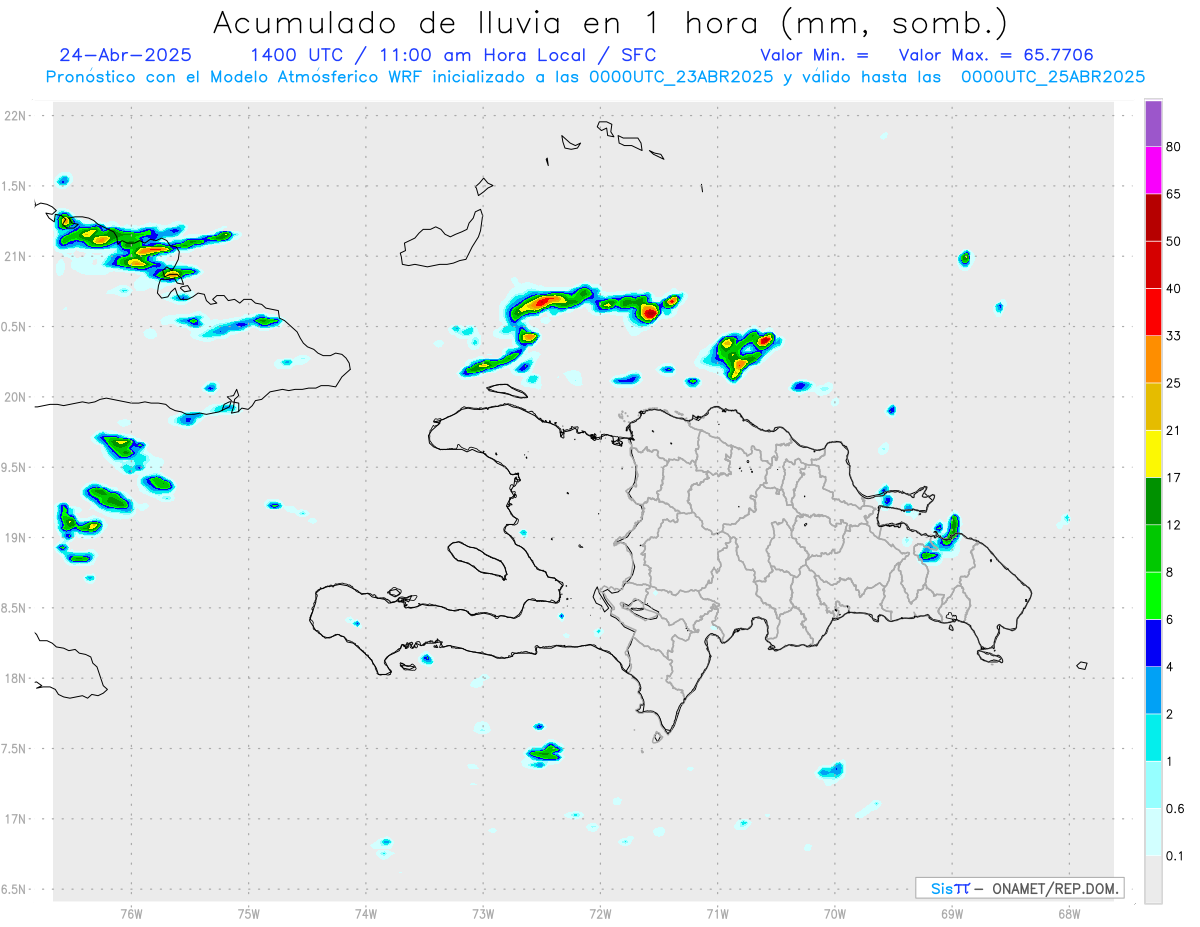Select the magenta swatch between 65 and 80
This screenshot has height=927, width=1200.
(x=1153, y=170)
